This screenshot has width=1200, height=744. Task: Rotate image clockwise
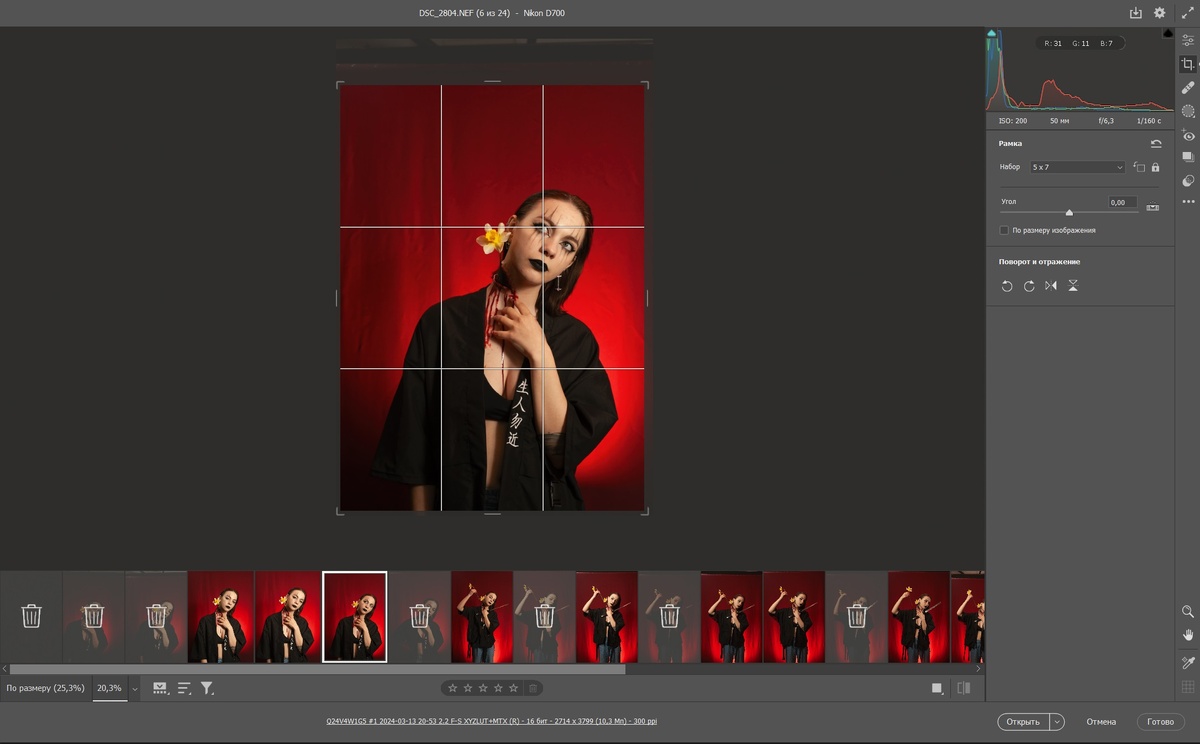tap(1029, 286)
